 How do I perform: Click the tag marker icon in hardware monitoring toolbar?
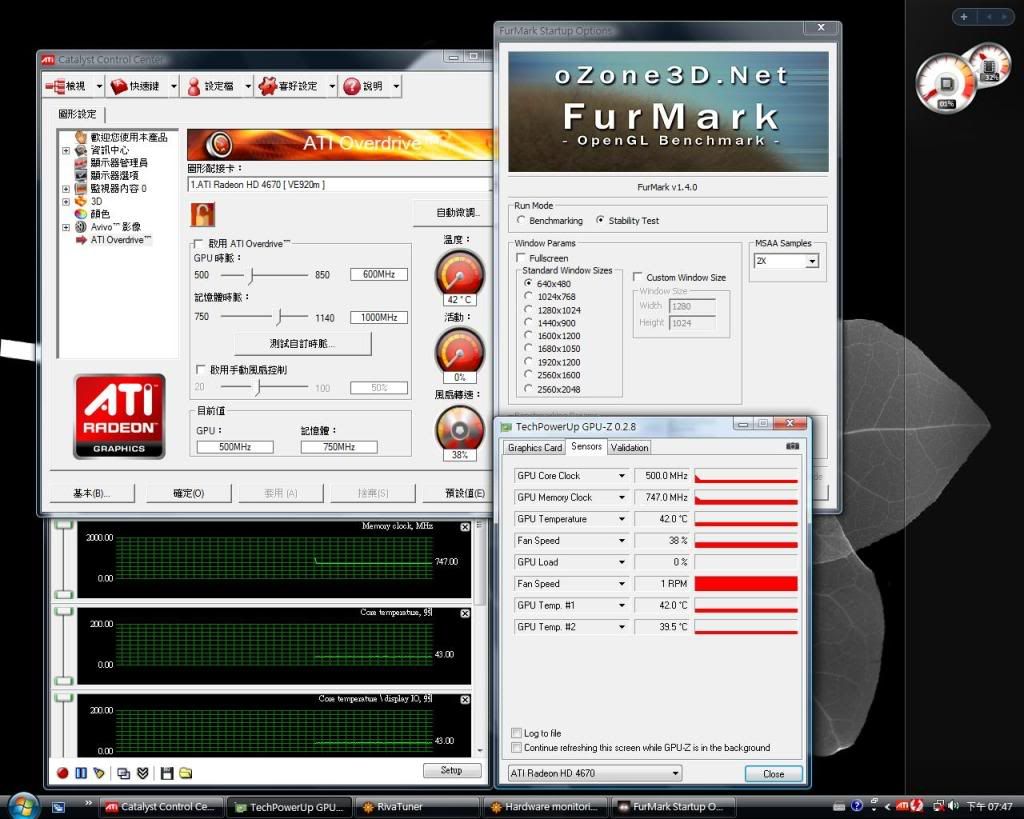click(99, 773)
